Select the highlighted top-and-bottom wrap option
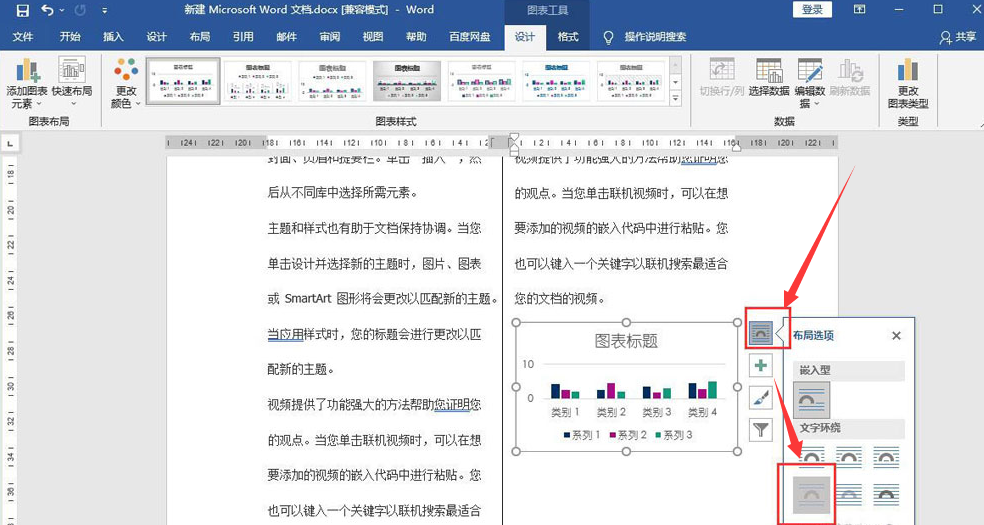 pyautogui.click(x=812, y=494)
